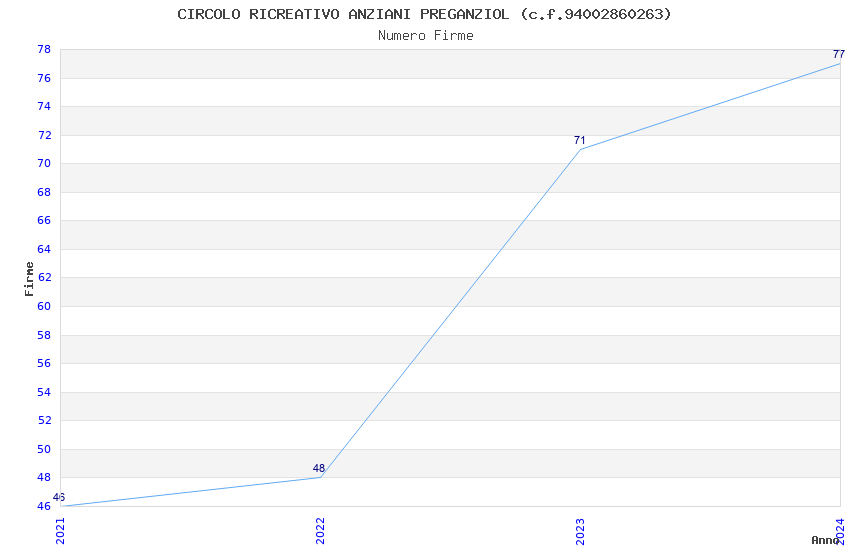Click y-axis tick value 72
850x550 pixels.
click(x=44, y=135)
